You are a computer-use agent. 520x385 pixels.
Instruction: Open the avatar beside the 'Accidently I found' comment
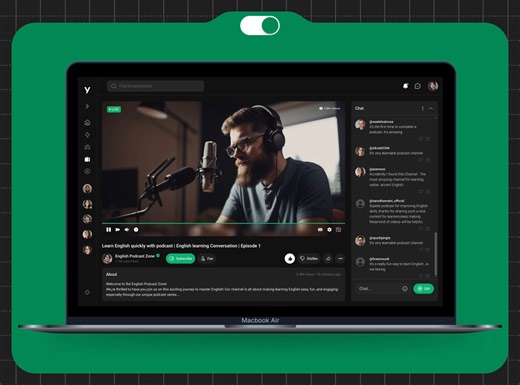pos(360,172)
